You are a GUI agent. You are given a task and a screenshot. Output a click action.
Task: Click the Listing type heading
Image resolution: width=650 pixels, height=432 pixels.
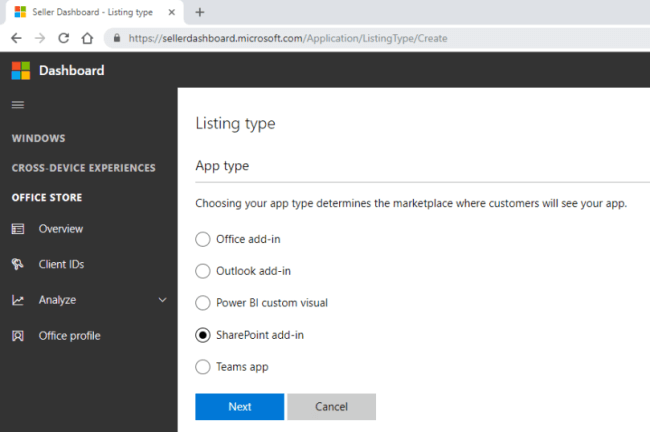[x=235, y=124]
